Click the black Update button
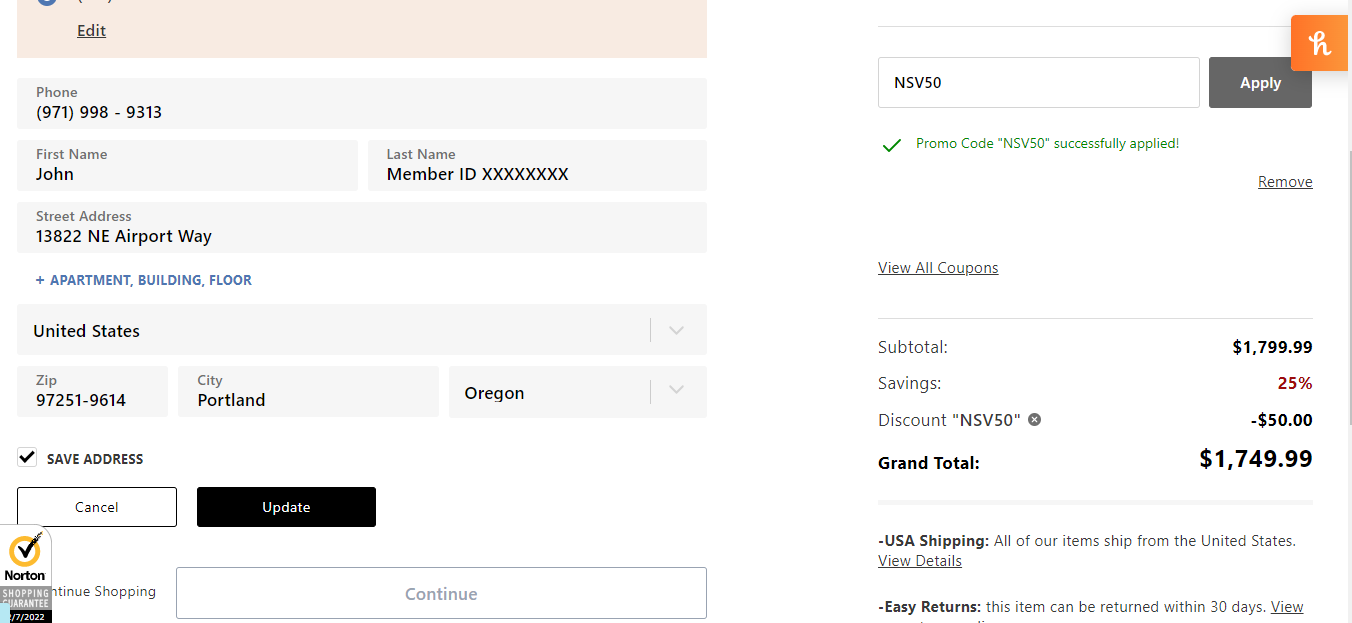Screen dimensions: 1352x623 286,507
